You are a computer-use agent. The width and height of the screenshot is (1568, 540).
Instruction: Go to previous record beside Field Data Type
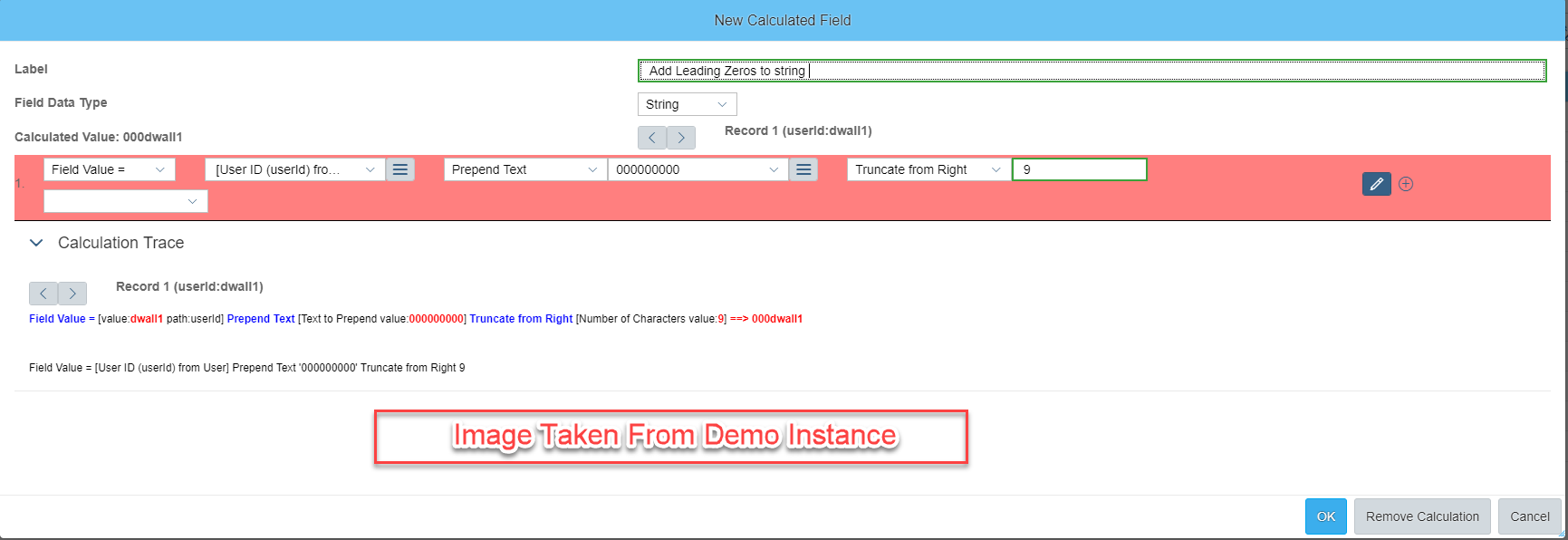(652, 138)
